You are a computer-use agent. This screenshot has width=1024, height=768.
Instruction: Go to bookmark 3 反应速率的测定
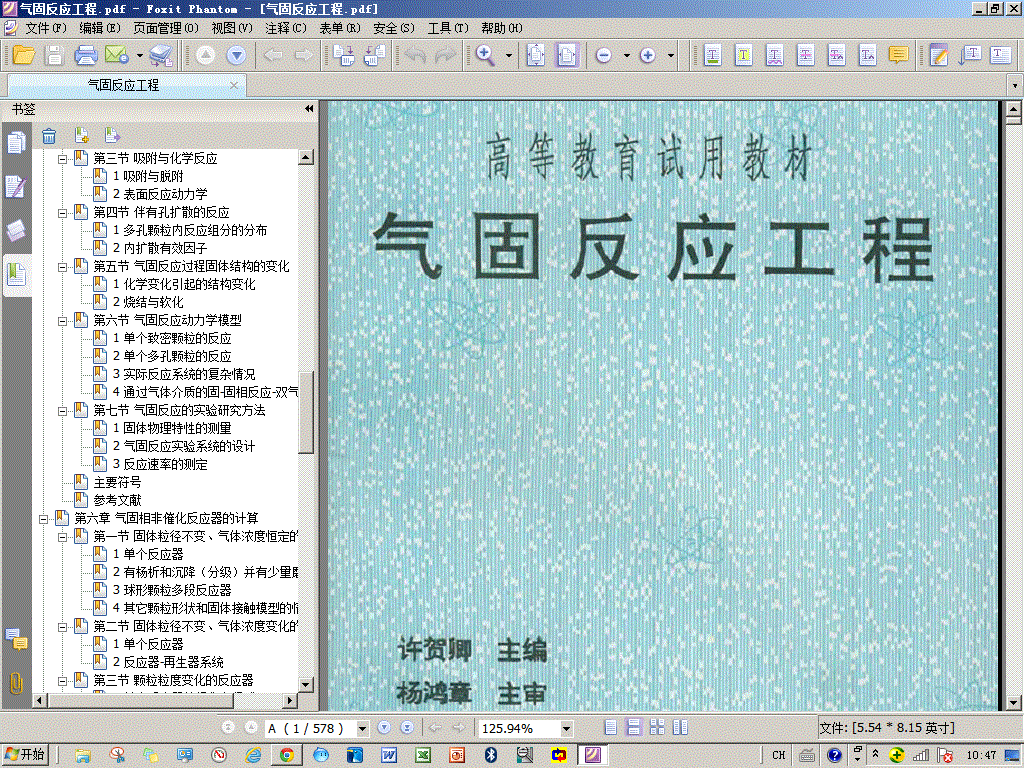[x=160, y=464]
